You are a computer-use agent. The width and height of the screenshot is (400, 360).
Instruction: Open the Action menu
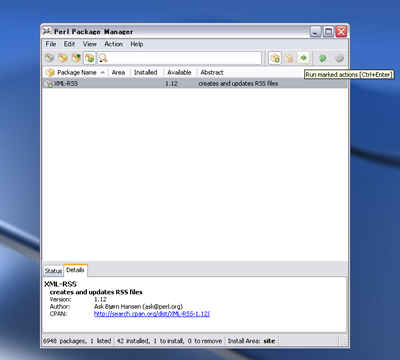coord(114,44)
